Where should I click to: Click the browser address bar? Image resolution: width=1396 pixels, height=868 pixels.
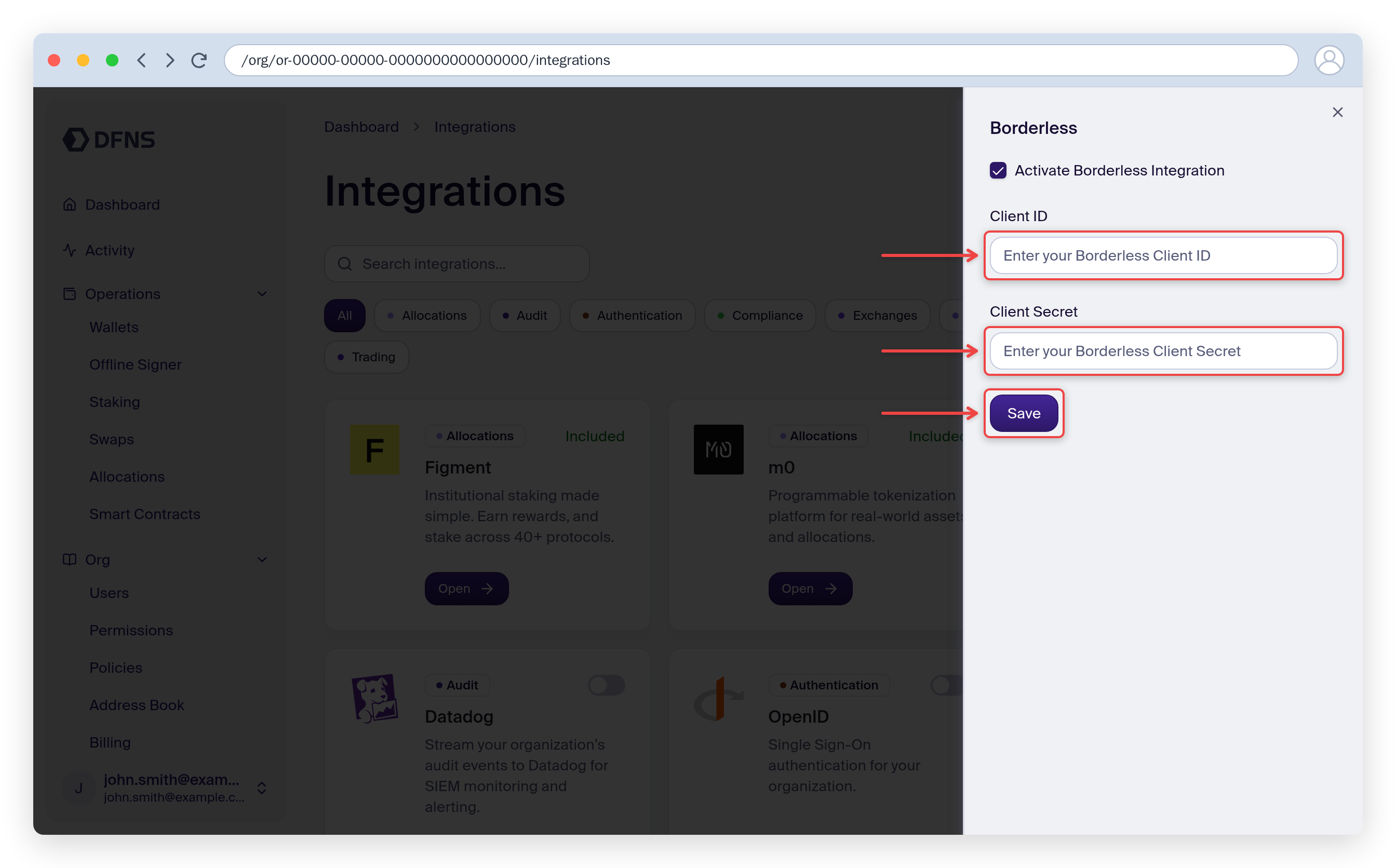761,60
